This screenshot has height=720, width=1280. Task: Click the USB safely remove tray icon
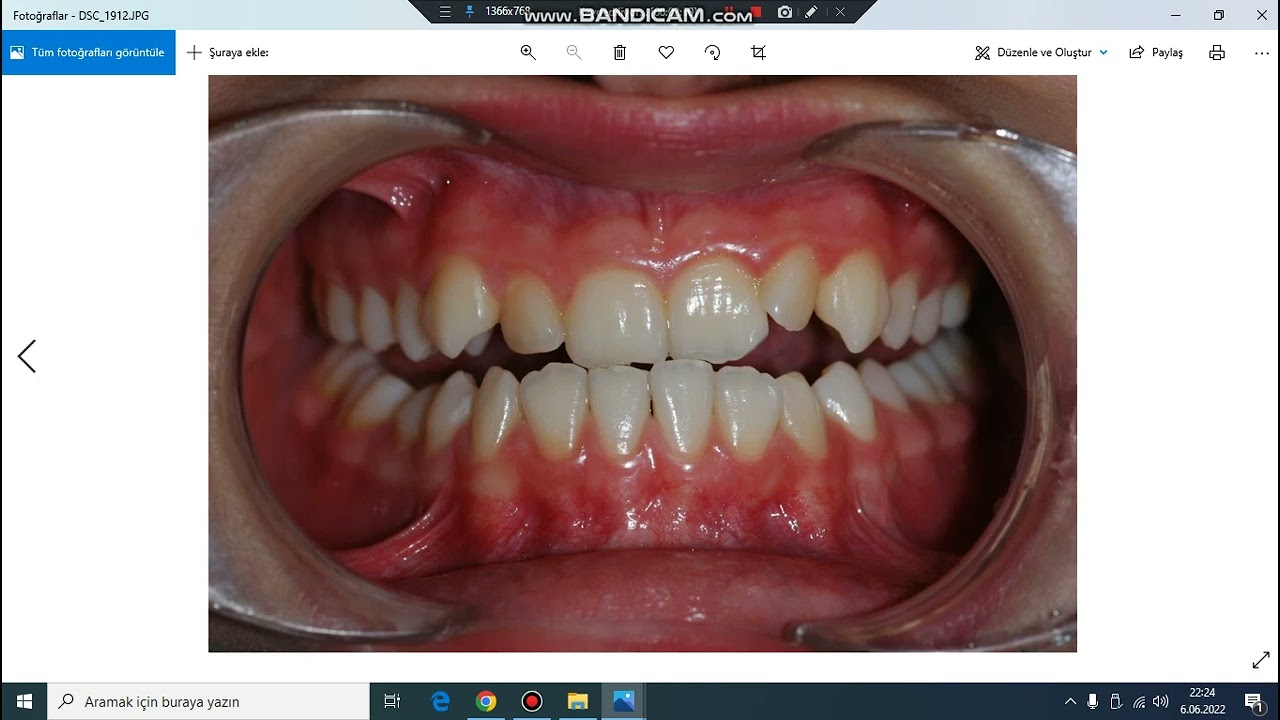(x=1116, y=702)
